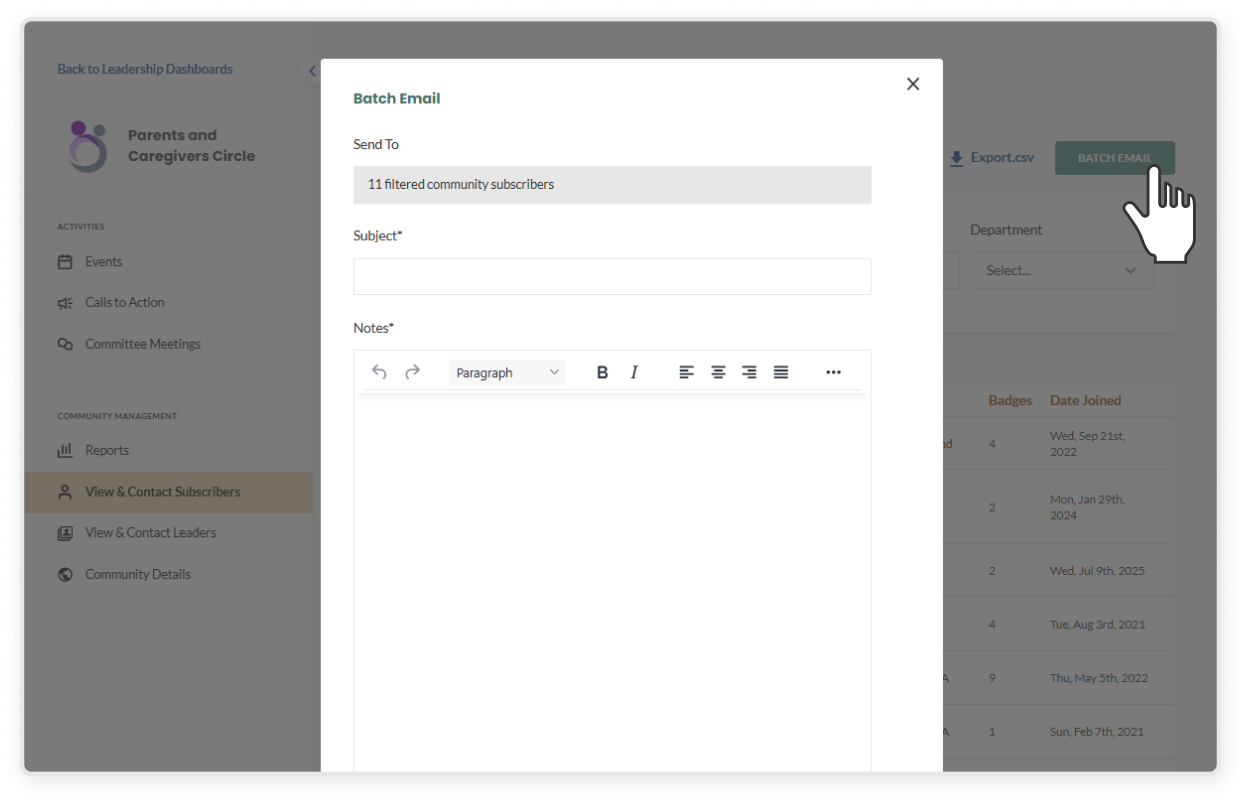Image resolution: width=1247 pixels, height=805 pixels.
Task: Click the date Mon, Jan 29th, 2024
Action: pos(1087,507)
